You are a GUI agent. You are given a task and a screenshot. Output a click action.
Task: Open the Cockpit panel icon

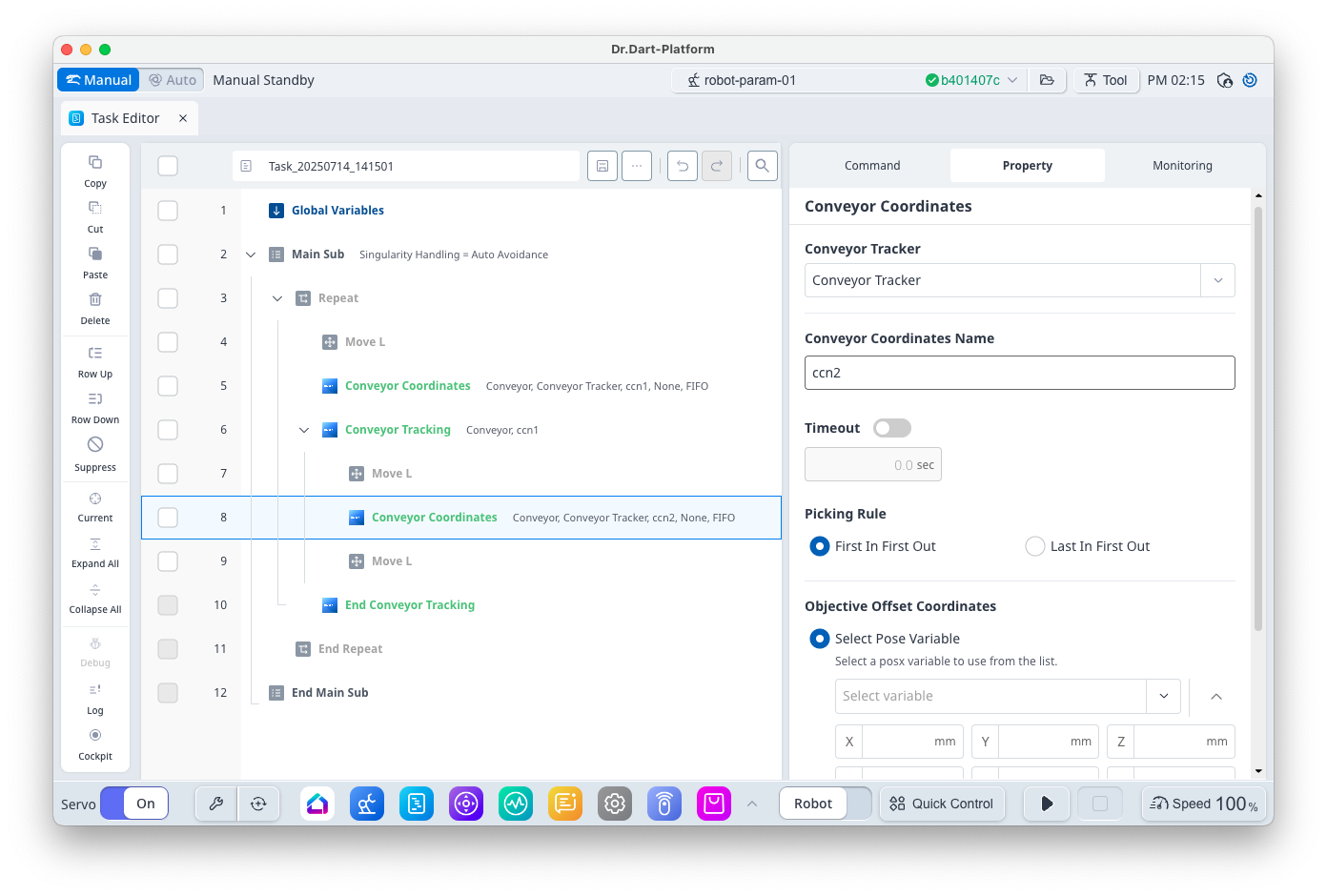click(95, 736)
